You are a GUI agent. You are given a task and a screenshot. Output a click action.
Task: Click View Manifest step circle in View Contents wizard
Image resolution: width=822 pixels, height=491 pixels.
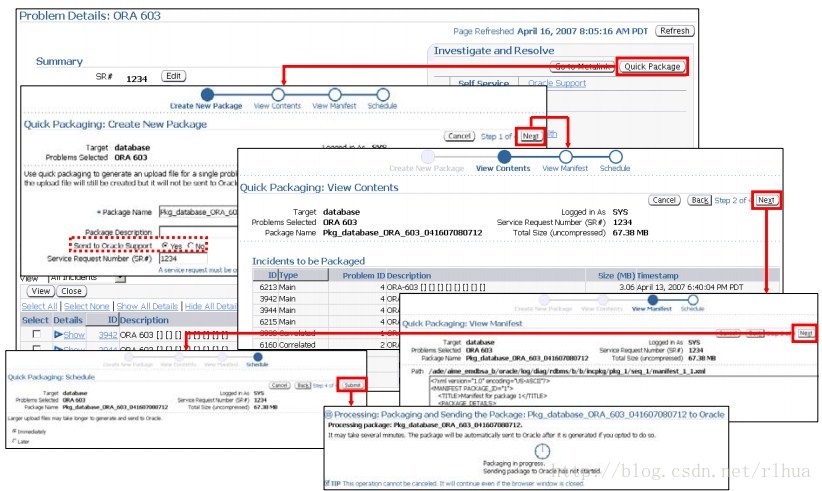point(565,157)
